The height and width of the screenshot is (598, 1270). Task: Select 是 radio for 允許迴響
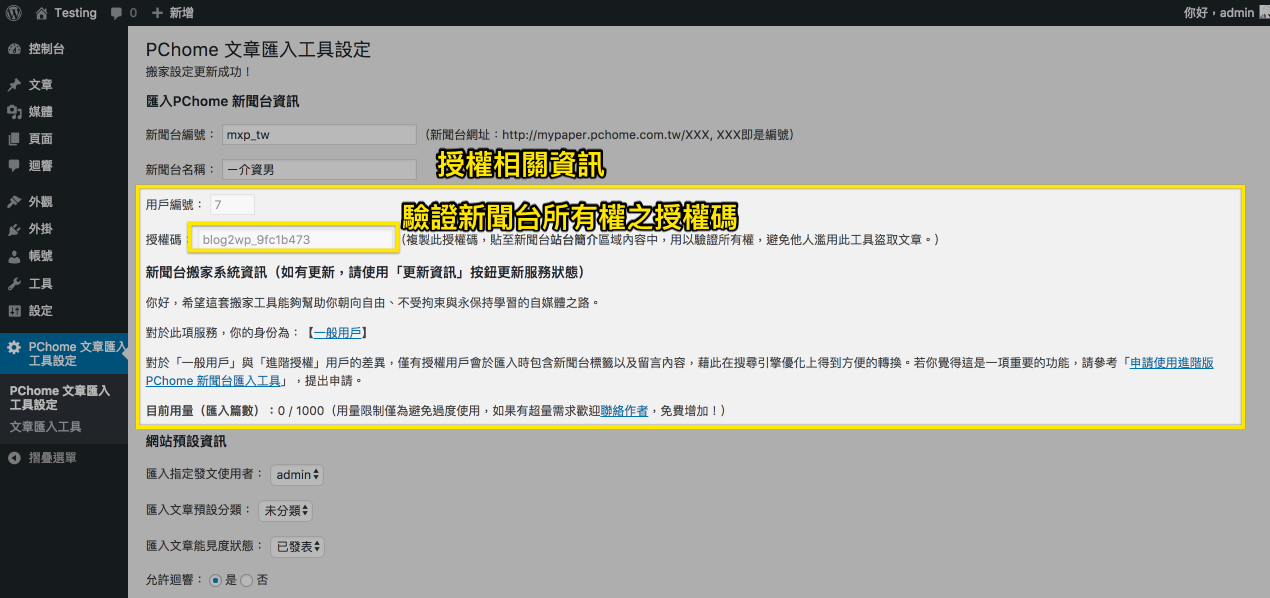coord(215,580)
